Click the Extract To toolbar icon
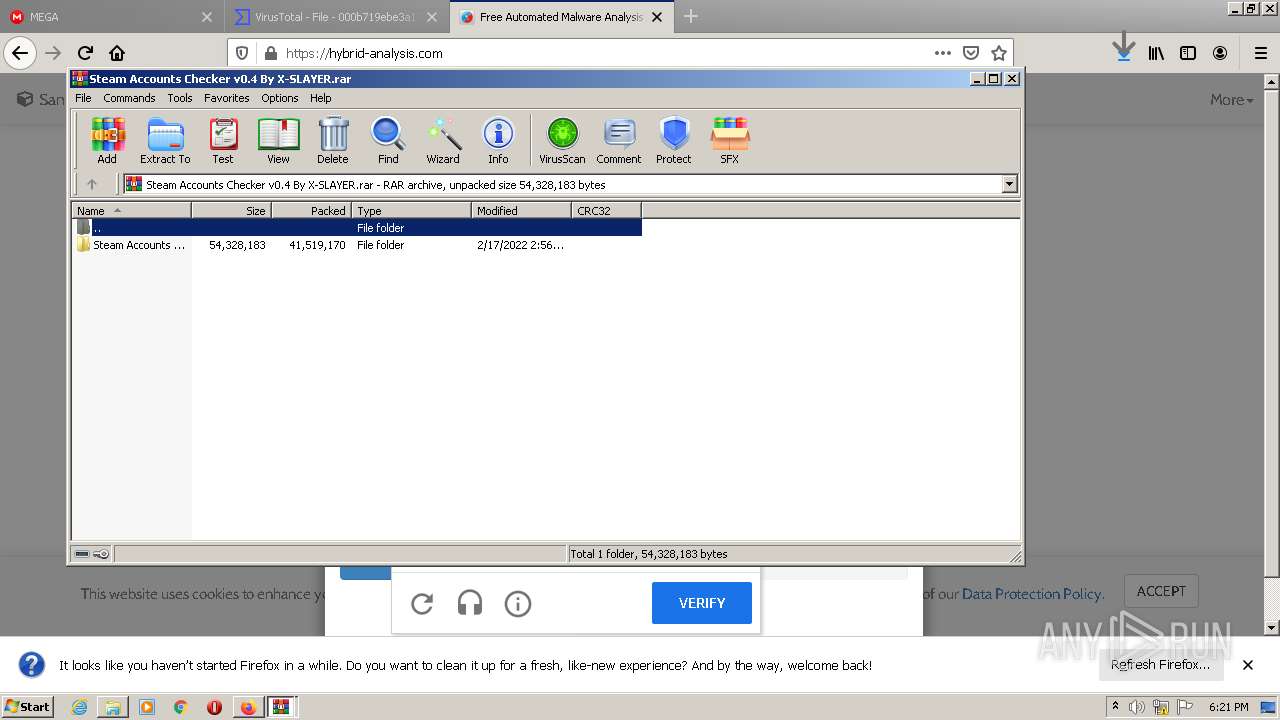 (165, 141)
